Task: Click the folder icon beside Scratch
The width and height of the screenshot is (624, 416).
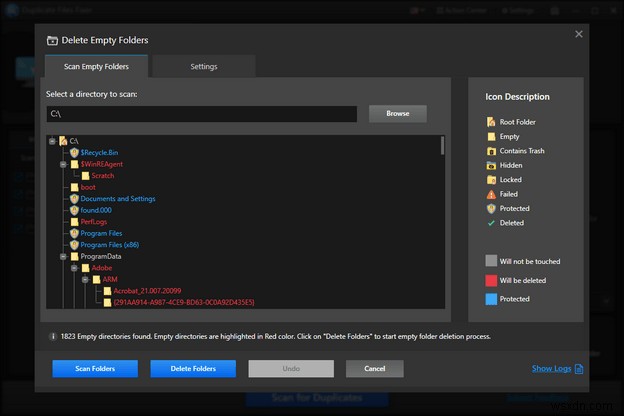Action: tap(85, 176)
